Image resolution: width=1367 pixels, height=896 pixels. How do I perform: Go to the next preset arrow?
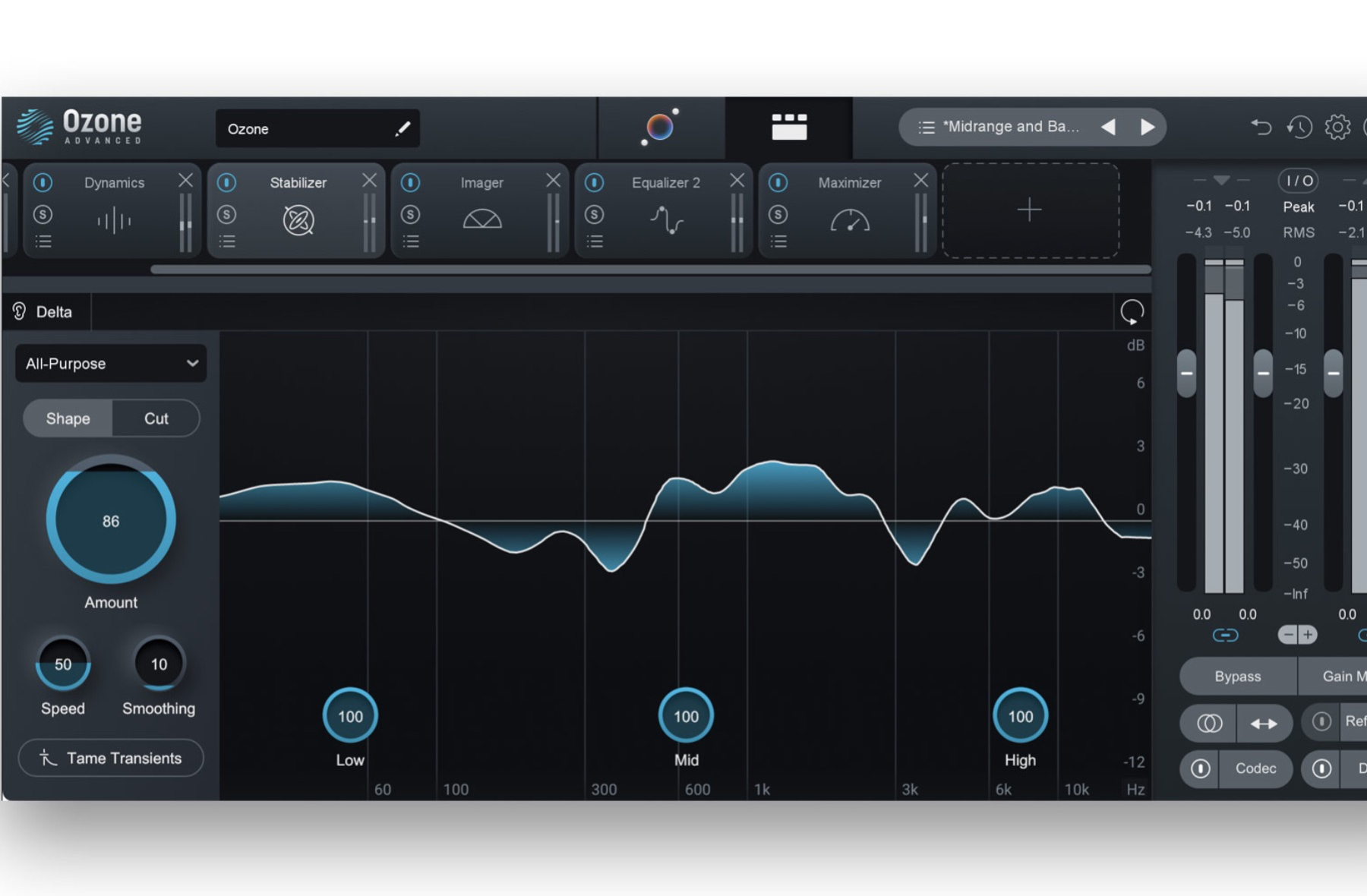click(1148, 127)
